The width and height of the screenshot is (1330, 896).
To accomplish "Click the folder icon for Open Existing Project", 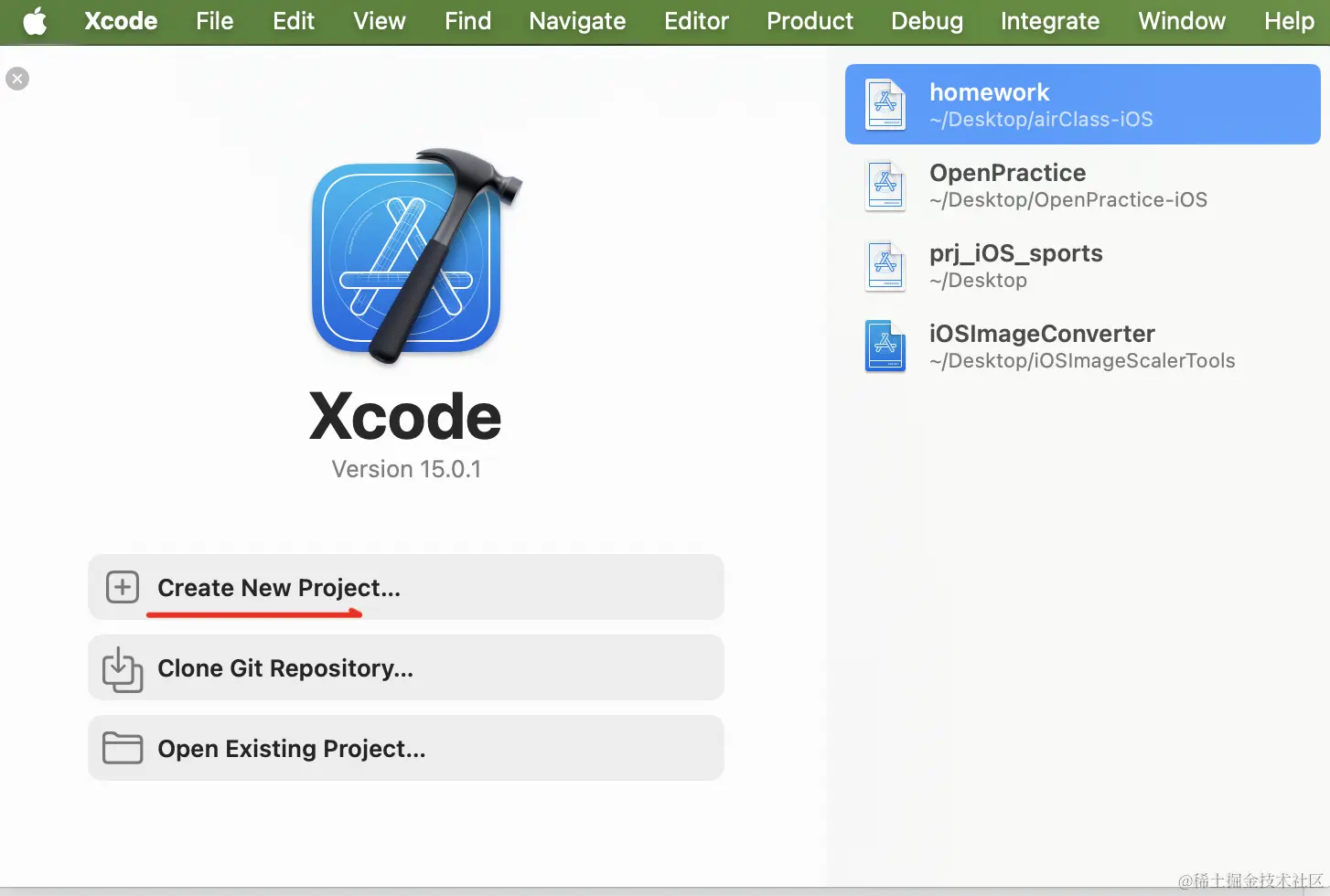I will pos(123,748).
